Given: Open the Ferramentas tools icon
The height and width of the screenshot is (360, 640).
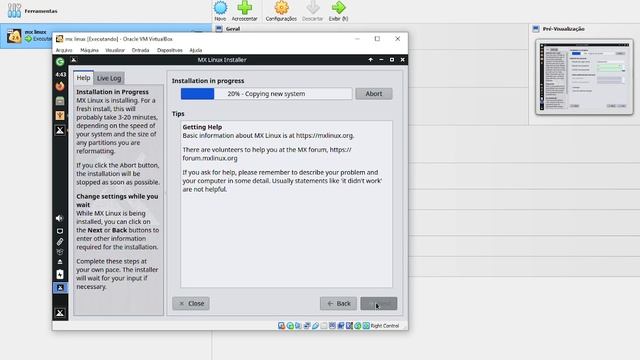Looking at the screenshot, I should coord(14,11).
